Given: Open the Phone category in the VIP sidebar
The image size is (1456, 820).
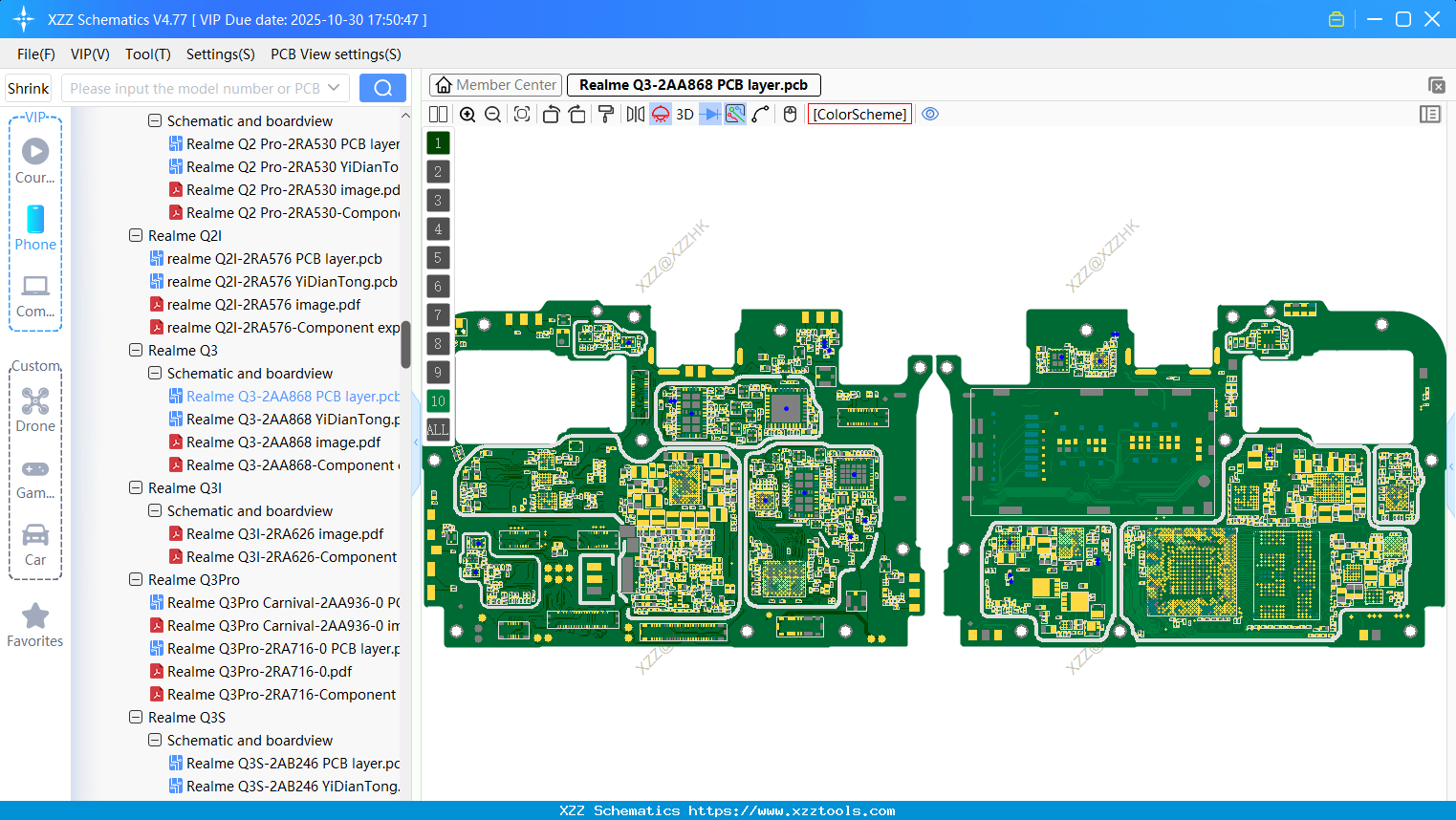Looking at the screenshot, I should pyautogui.click(x=35, y=228).
